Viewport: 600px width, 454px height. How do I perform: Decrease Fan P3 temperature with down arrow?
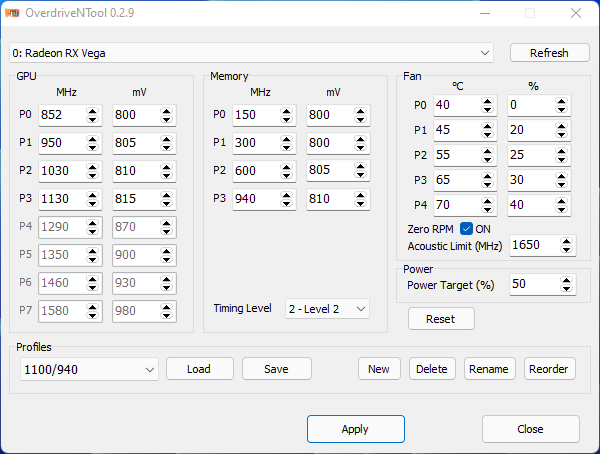[x=488, y=184]
